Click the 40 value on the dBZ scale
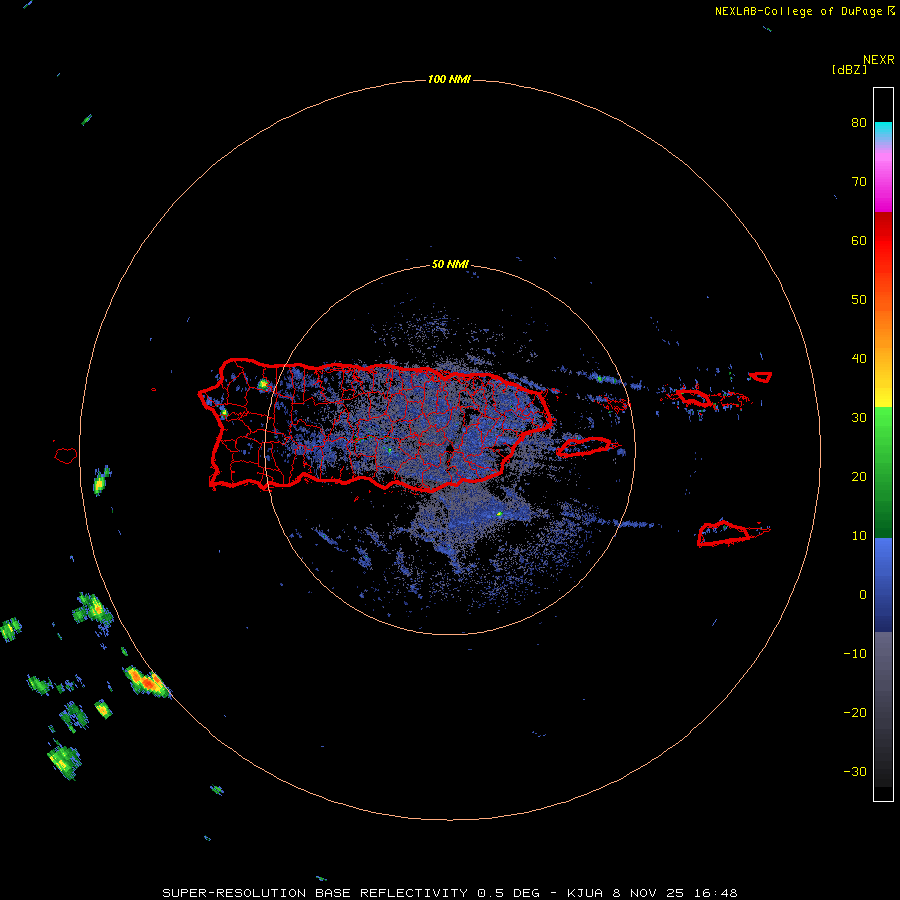 (859, 359)
